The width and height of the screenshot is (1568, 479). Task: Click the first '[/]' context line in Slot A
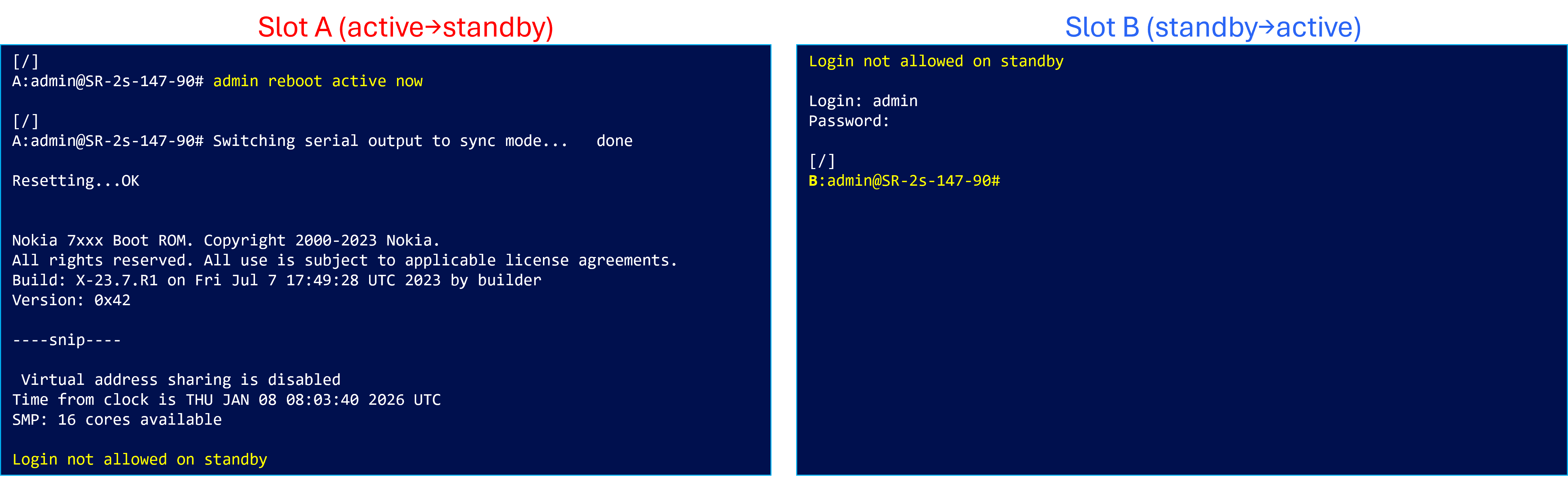(26, 62)
